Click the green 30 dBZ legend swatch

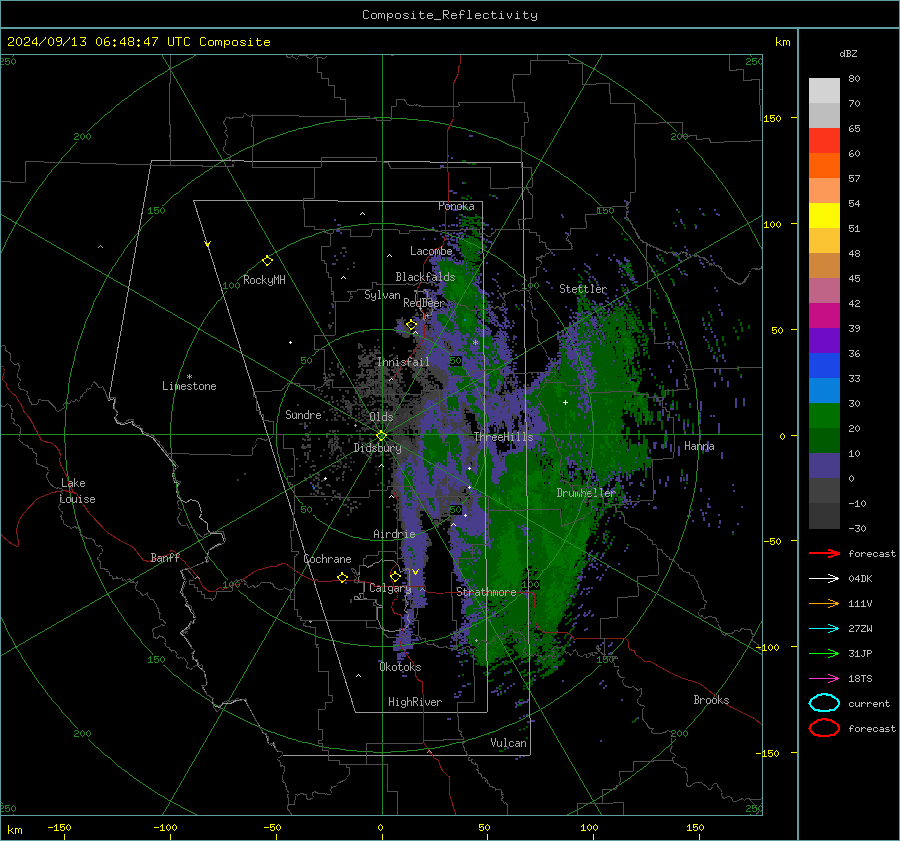824,415
